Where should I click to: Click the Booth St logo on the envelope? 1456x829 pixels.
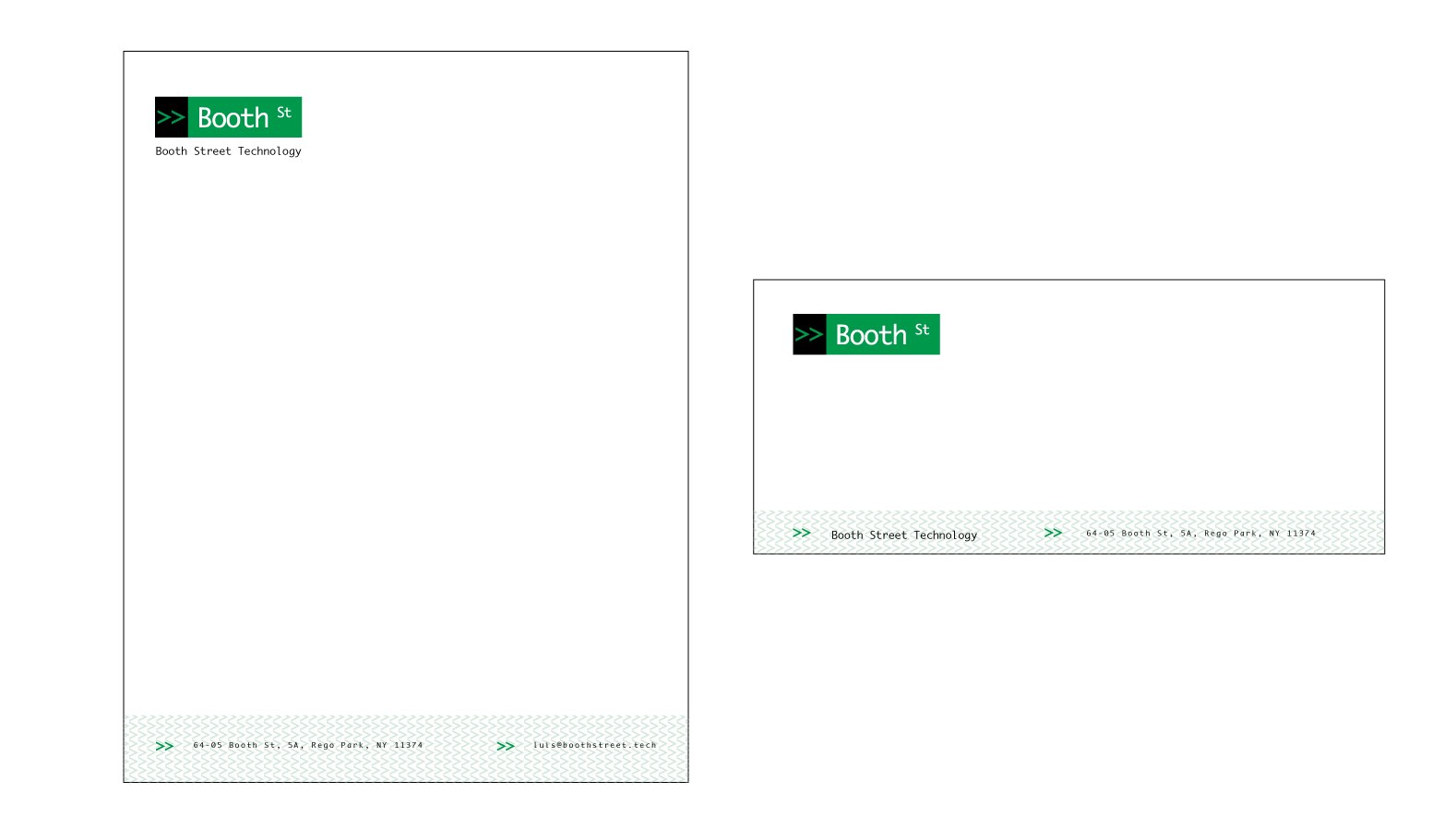[866, 334]
